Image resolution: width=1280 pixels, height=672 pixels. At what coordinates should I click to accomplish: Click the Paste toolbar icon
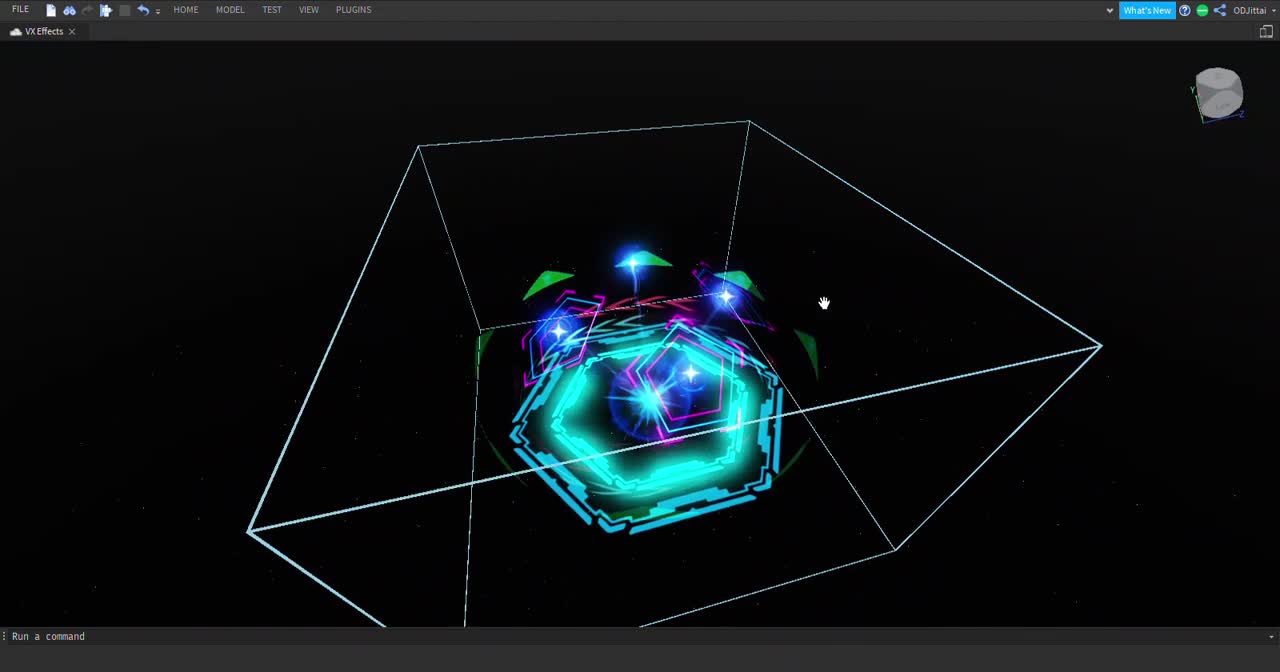(x=105, y=10)
